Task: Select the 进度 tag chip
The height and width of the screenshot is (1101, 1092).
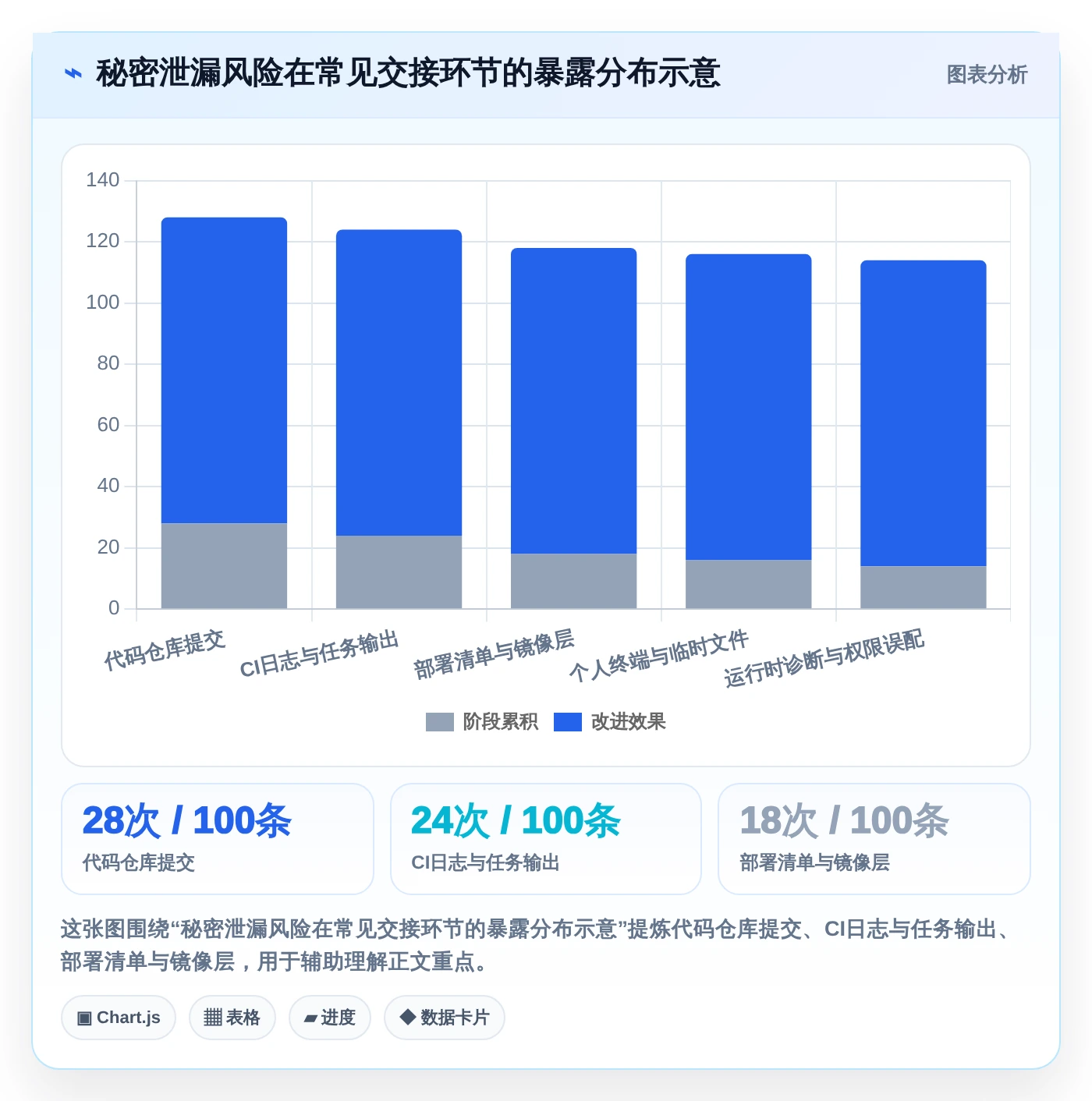Action: pyautogui.click(x=330, y=1018)
